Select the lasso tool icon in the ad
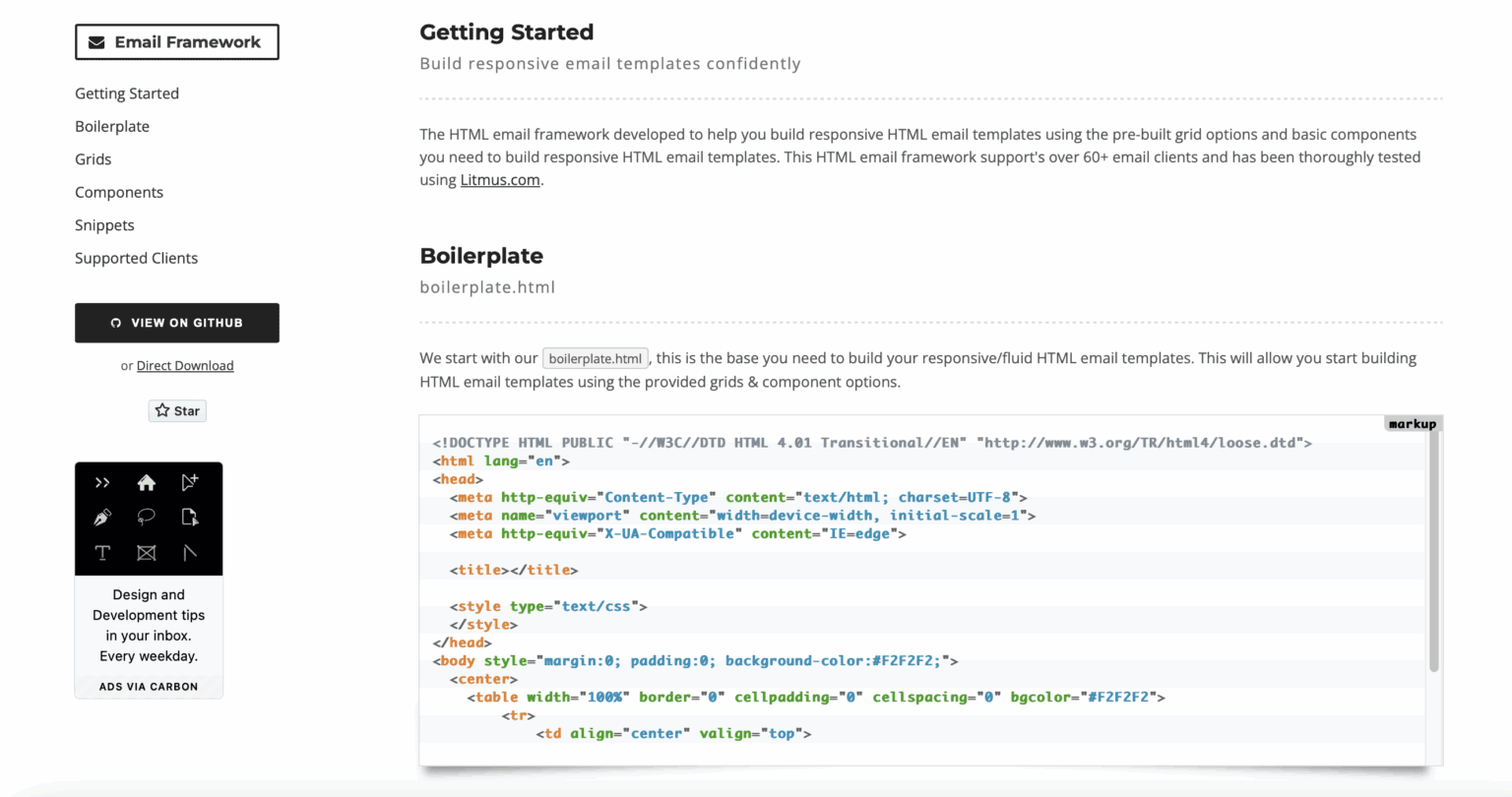1512x797 pixels. [x=148, y=517]
